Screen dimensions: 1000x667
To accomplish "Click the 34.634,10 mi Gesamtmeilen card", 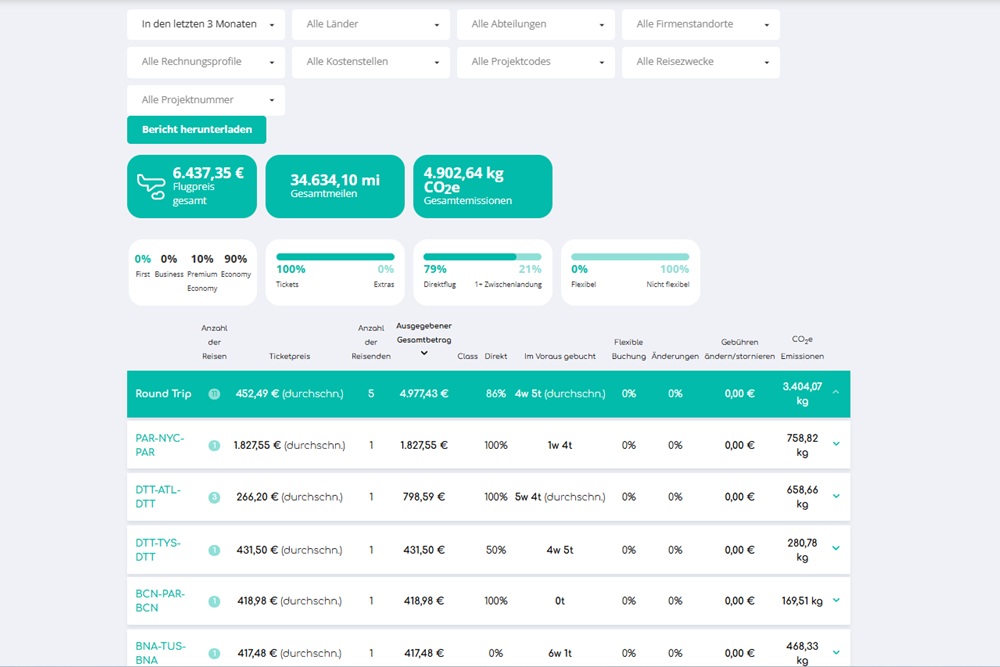I will (335, 186).
